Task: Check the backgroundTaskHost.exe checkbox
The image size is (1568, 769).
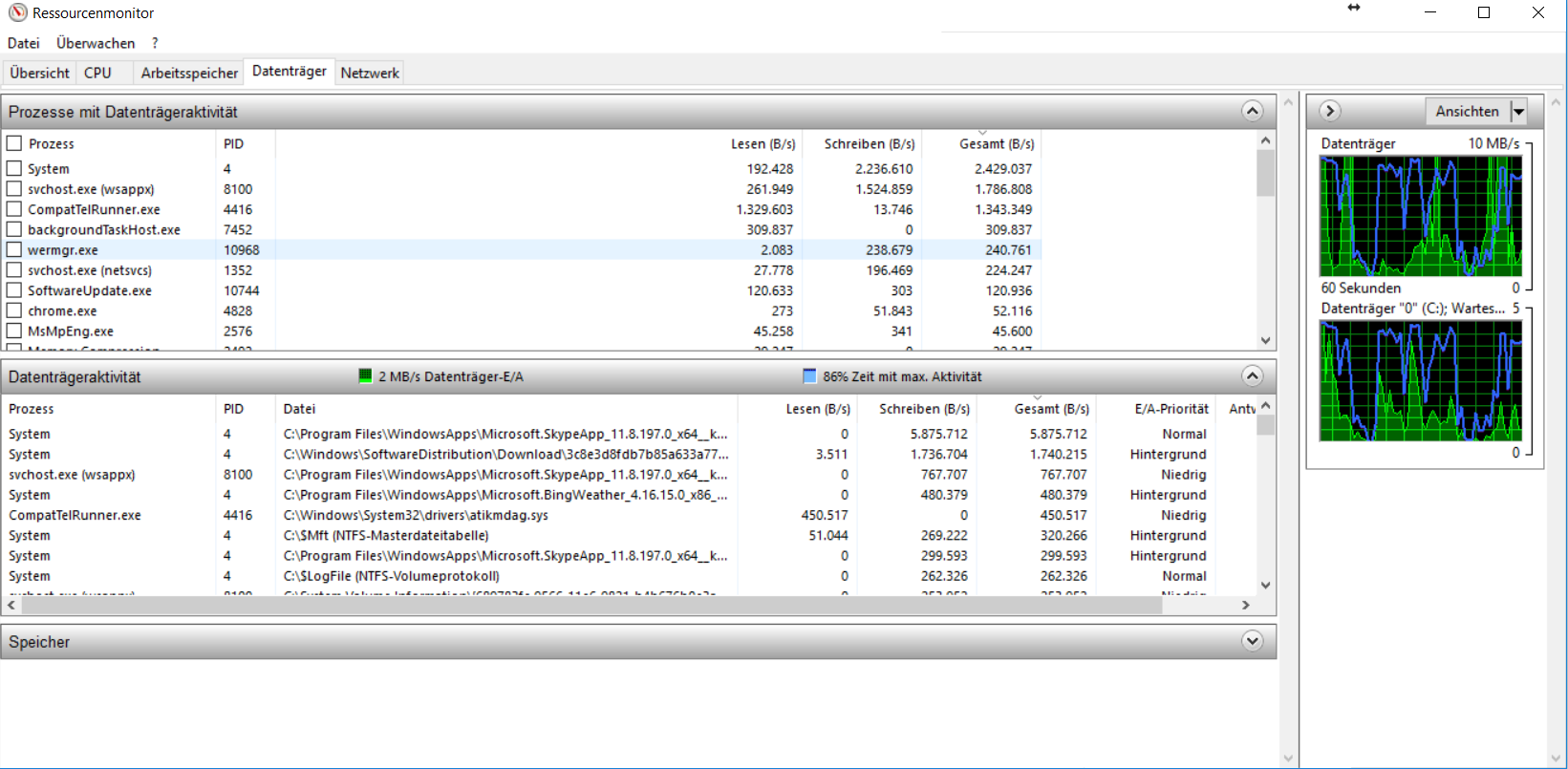Action: pyautogui.click(x=14, y=229)
